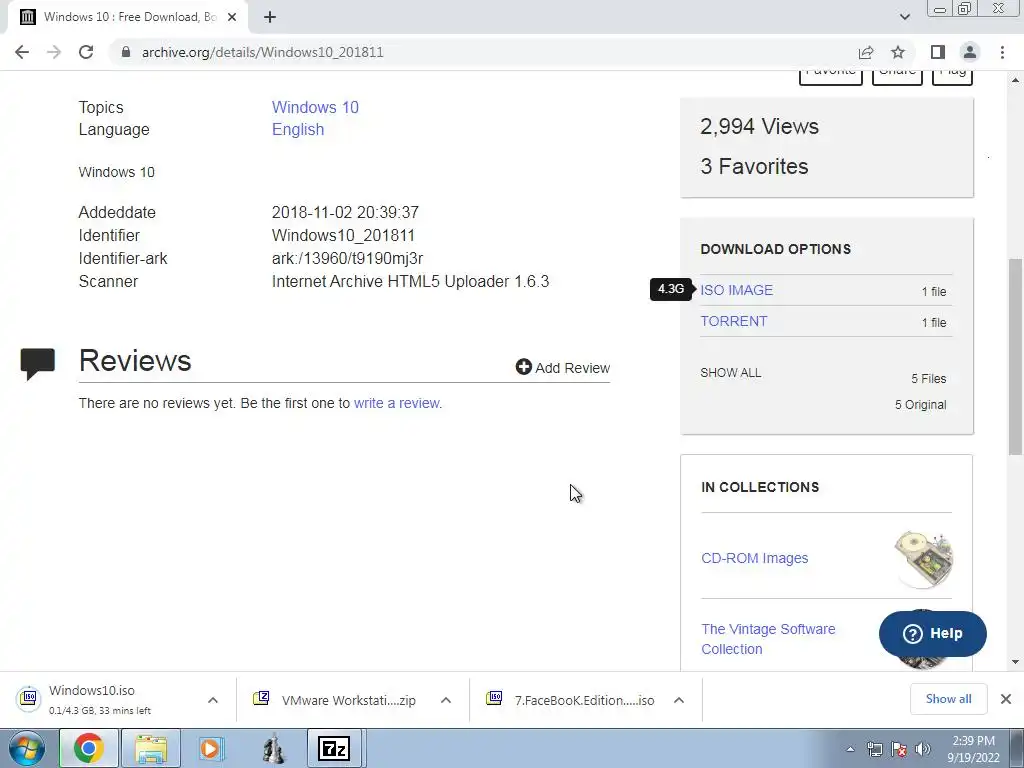This screenshot has width=1024, height=768.
Task: Click the page scrollbar thumb
Action: point(1016,357)
